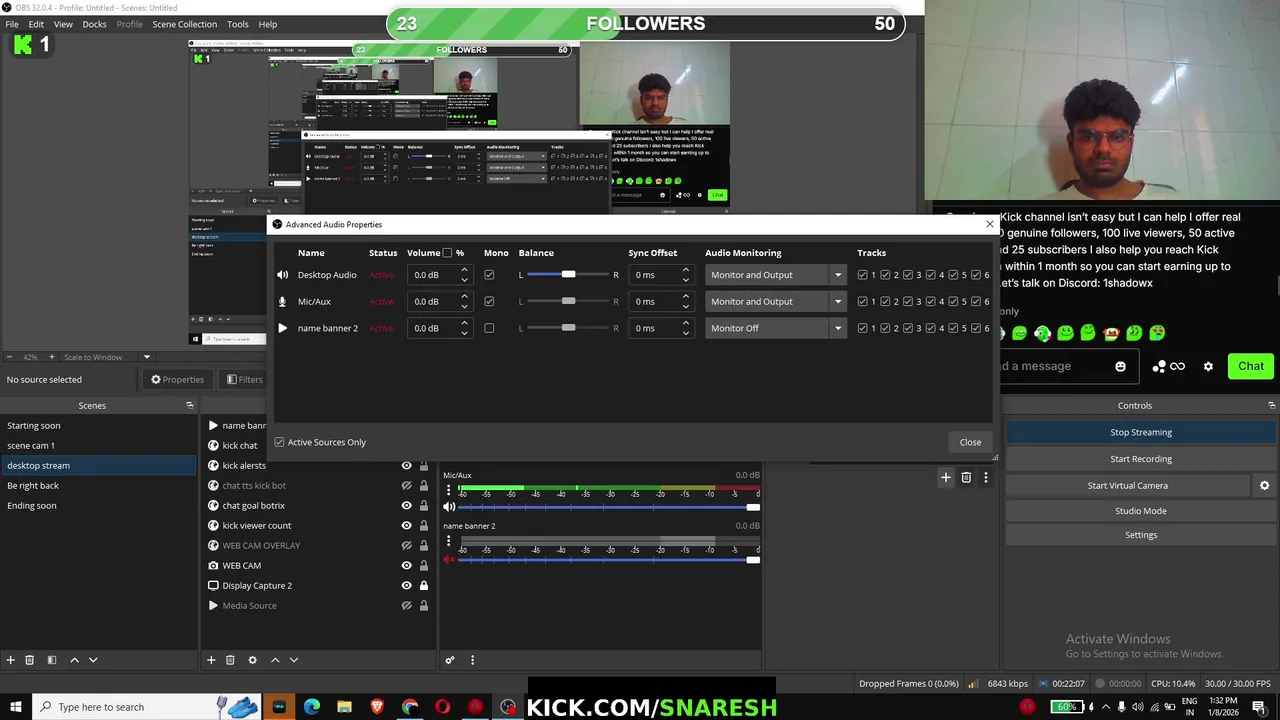Close Advanced Audio Properties with Close button
The image size is (1280, 720).
coord(970,442)
